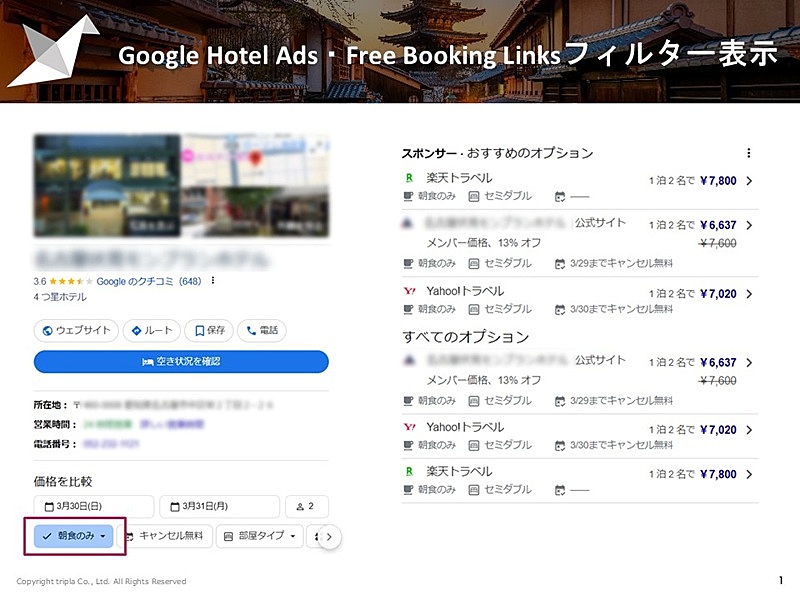Viewport: 800px width, 600px height.
Task: Click chevron of 楽天トラベル under すべてのオプション
Action: pos(749,474)
